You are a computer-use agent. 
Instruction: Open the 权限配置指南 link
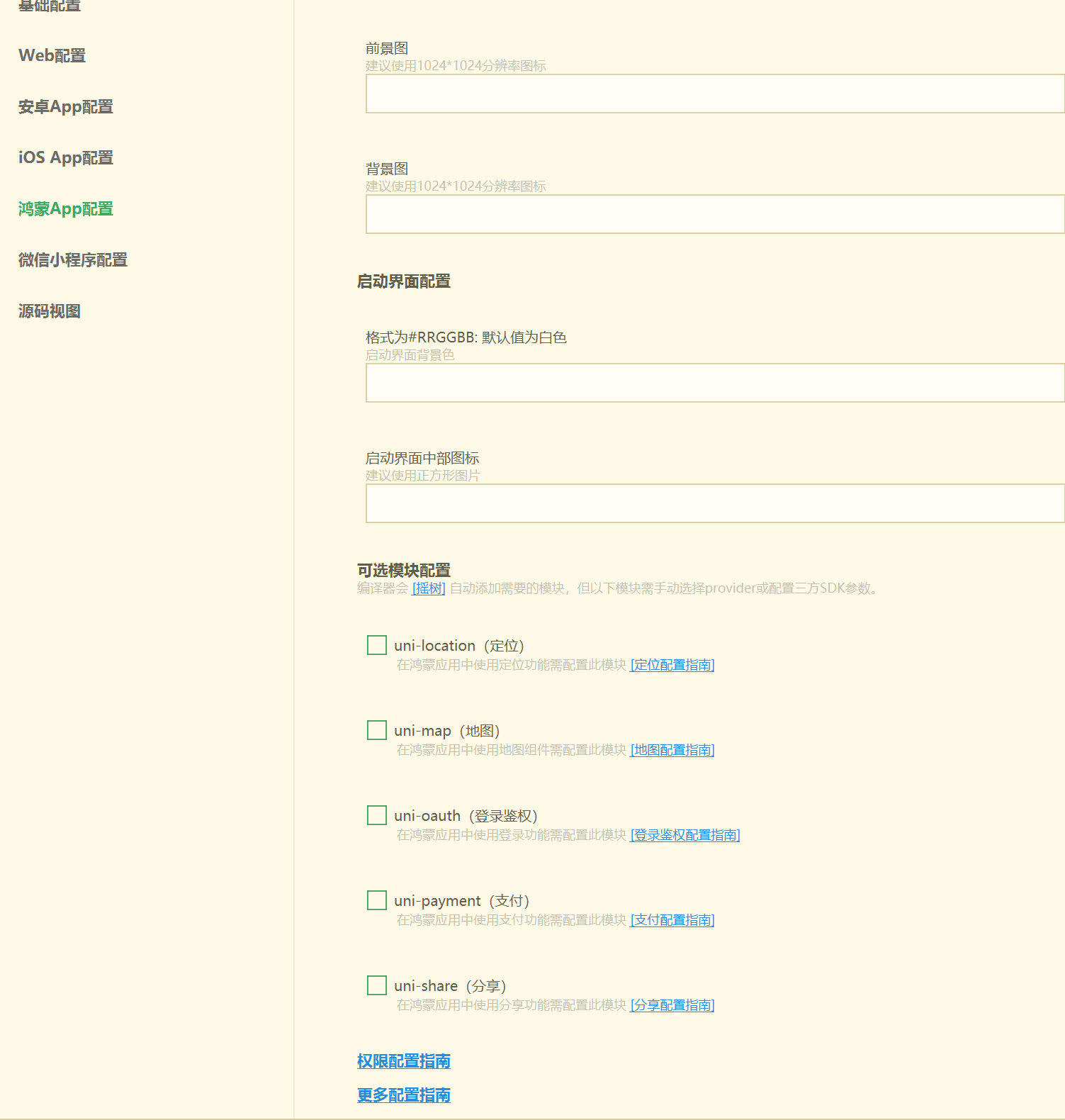404,1061
